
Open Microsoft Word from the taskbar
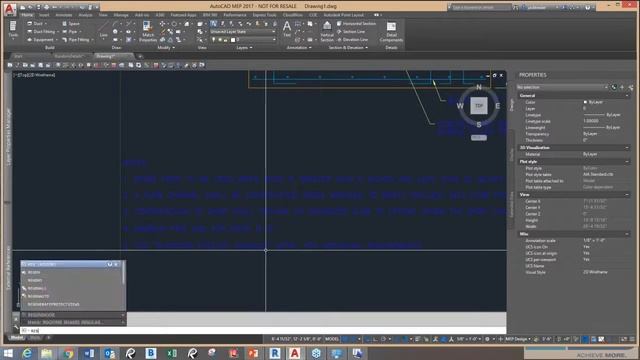(x=89, y=353)
